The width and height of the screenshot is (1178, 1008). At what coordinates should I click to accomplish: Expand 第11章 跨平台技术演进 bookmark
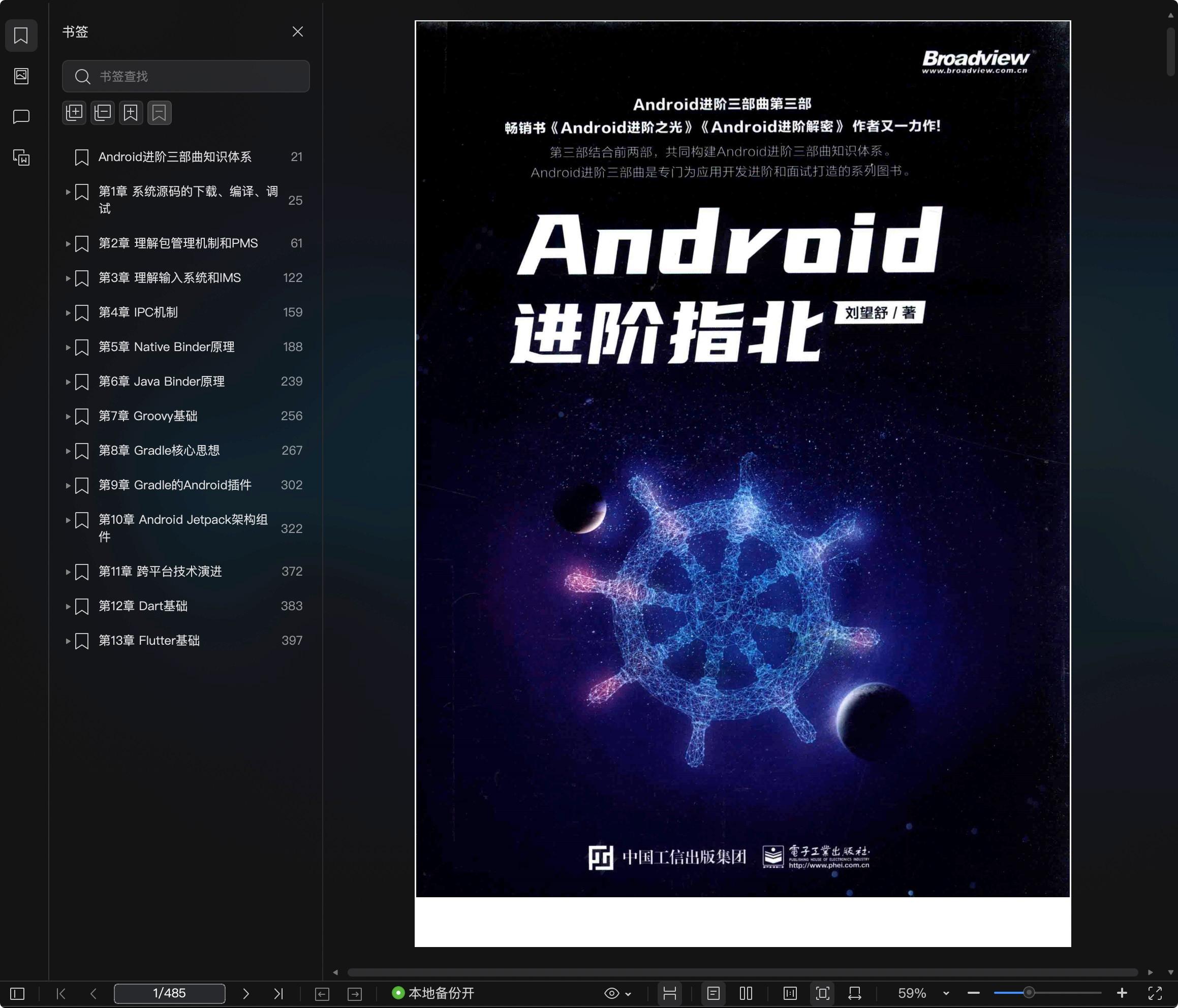[68, 572]
